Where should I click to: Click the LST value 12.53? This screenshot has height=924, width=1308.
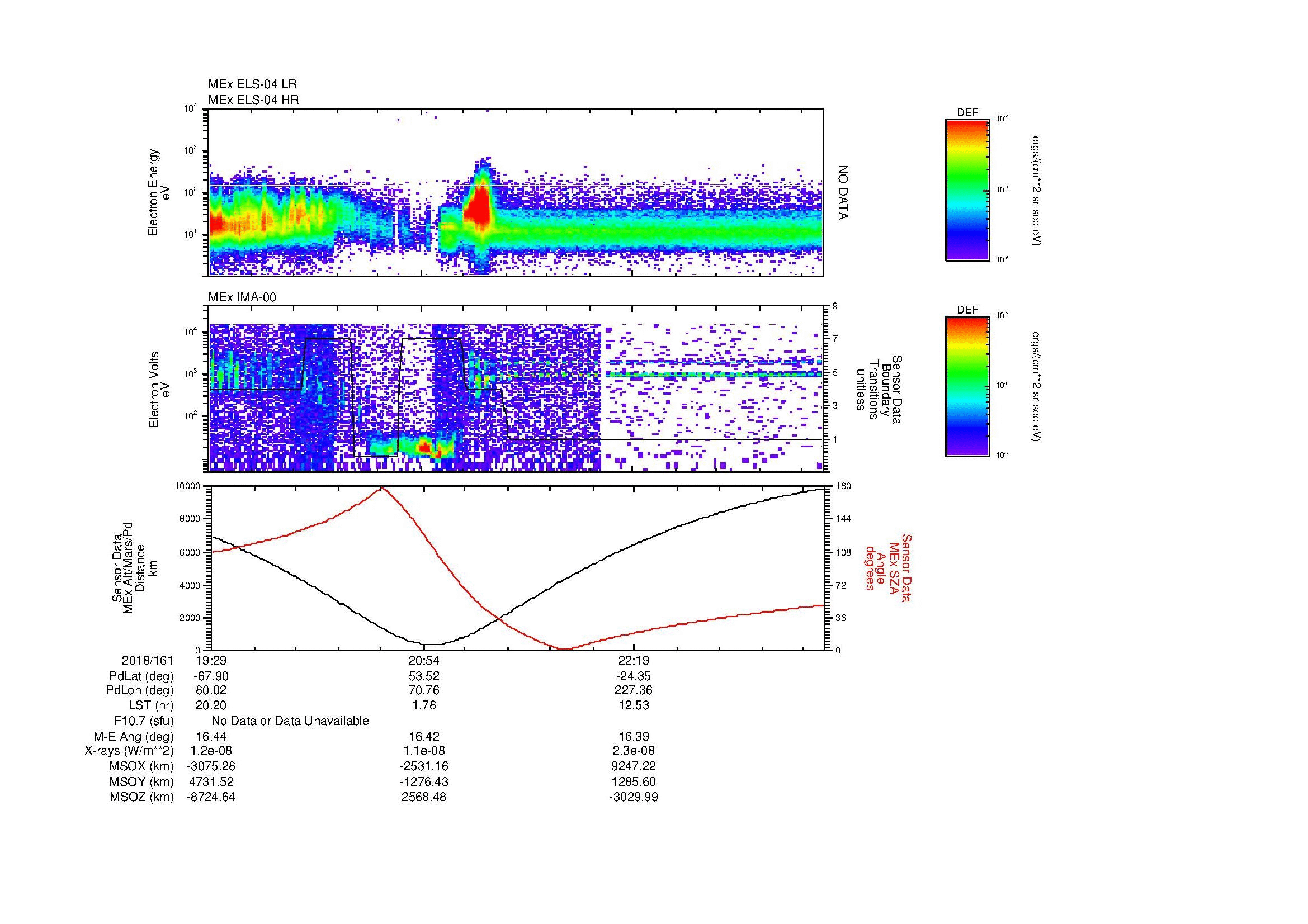(634, 705)
